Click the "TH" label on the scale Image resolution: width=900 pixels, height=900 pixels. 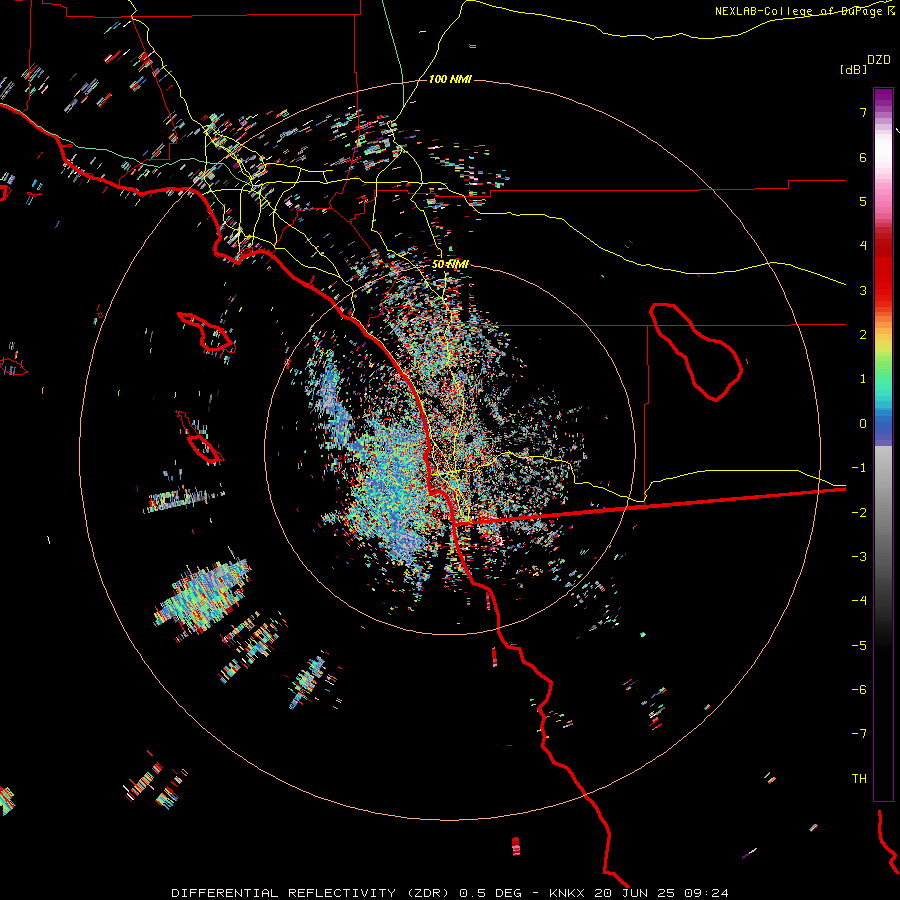[859, 779]
